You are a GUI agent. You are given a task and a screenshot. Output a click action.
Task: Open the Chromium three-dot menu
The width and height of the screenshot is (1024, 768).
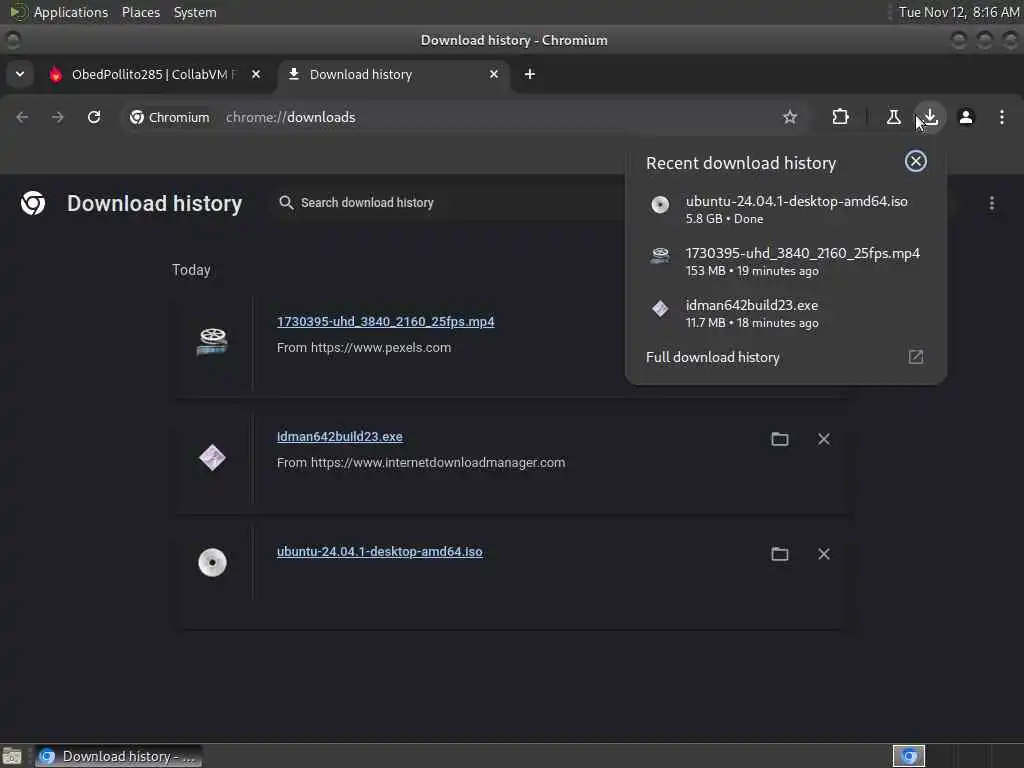click(x=1002, y=117)
